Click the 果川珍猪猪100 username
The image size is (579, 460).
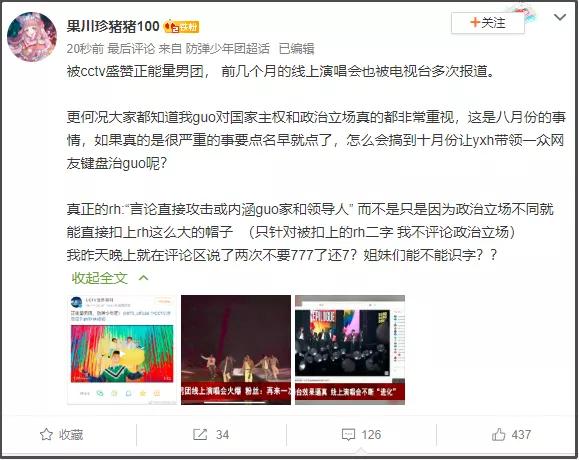113,26
